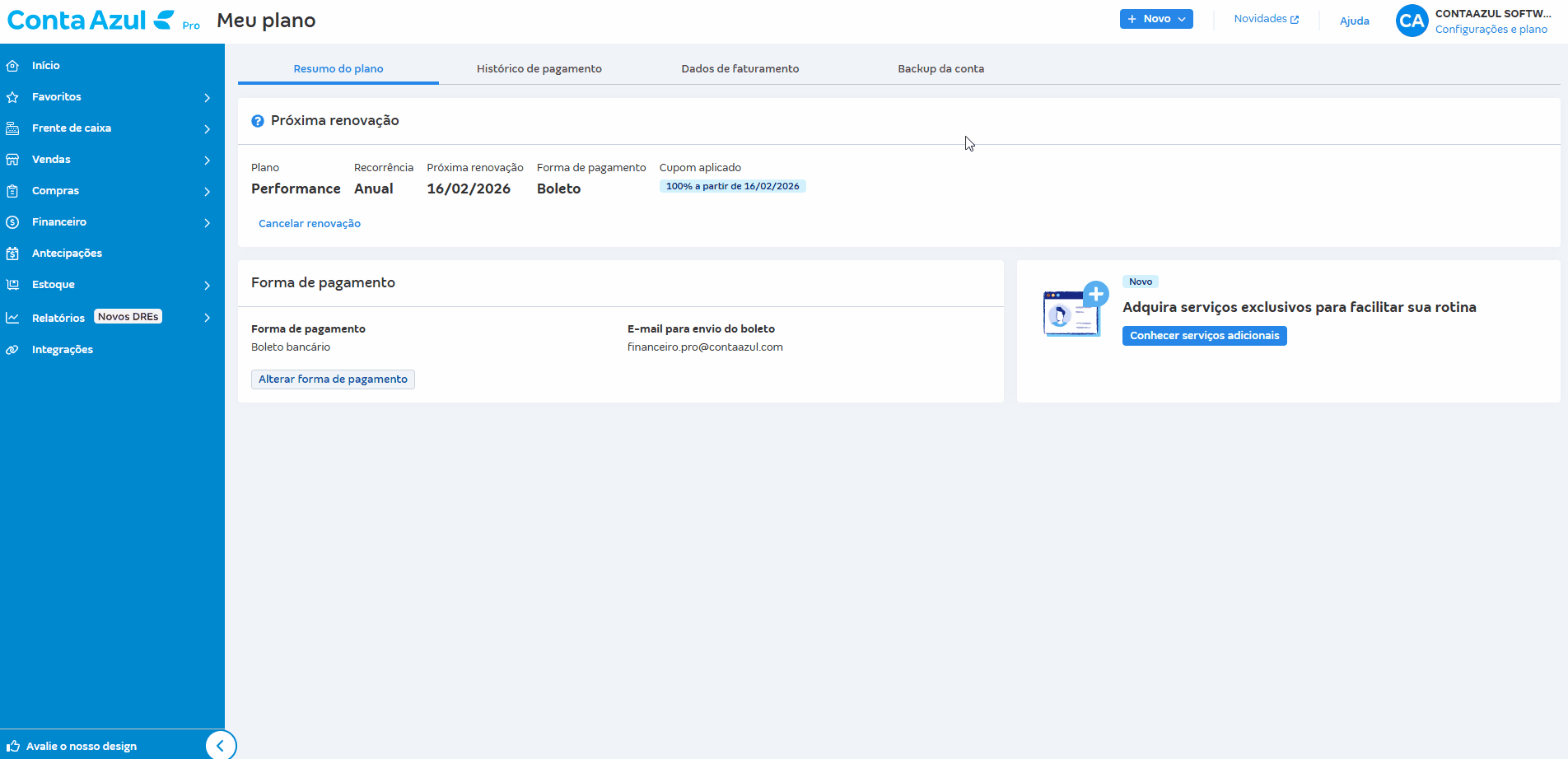Click the Financeiro dollar coin icon
Image resolution: width=1568 pixels, height=759 pixels.
pyautogui.click(x=12, y=222)
